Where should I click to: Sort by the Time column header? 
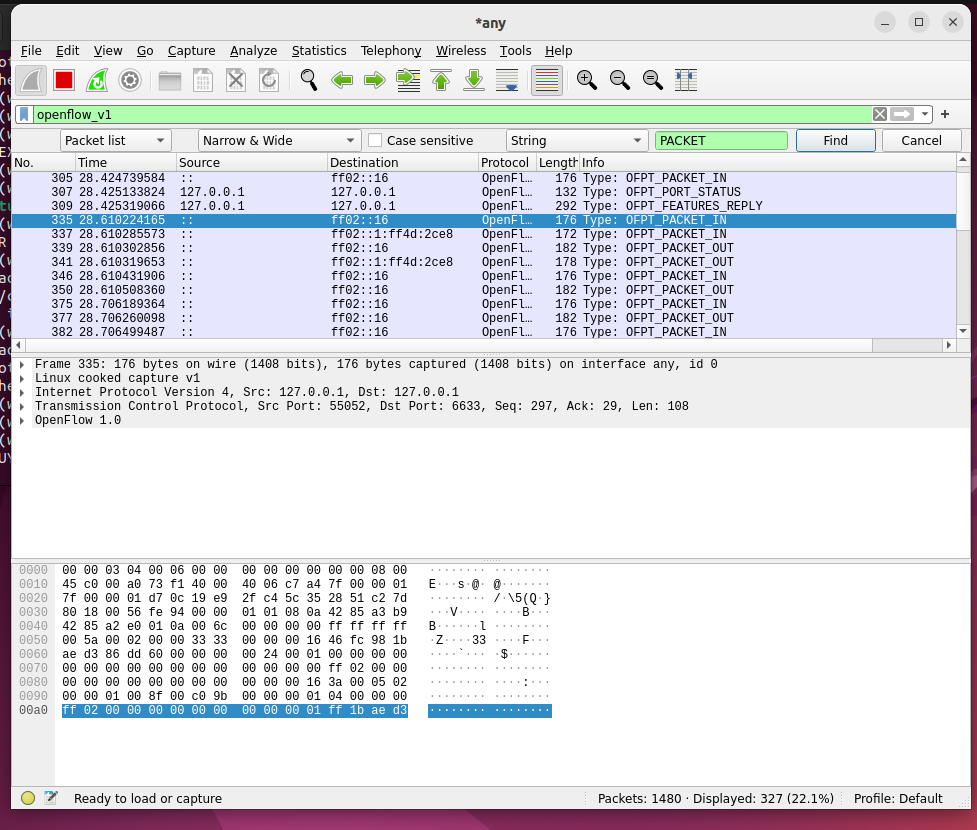coord(126,163)
